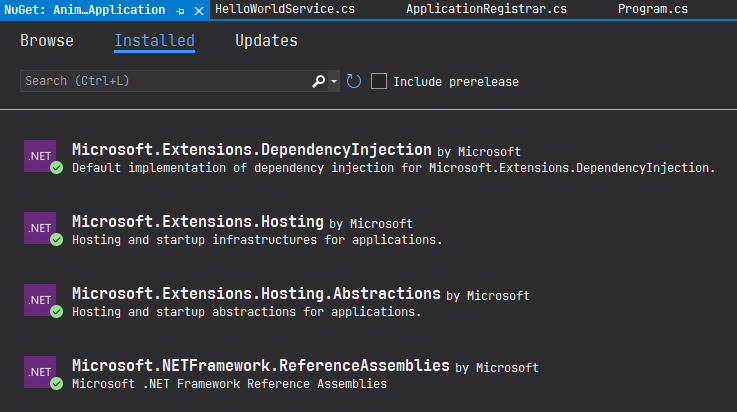Click the Hosting.Abstractions package .NET icon

point(40,300)
